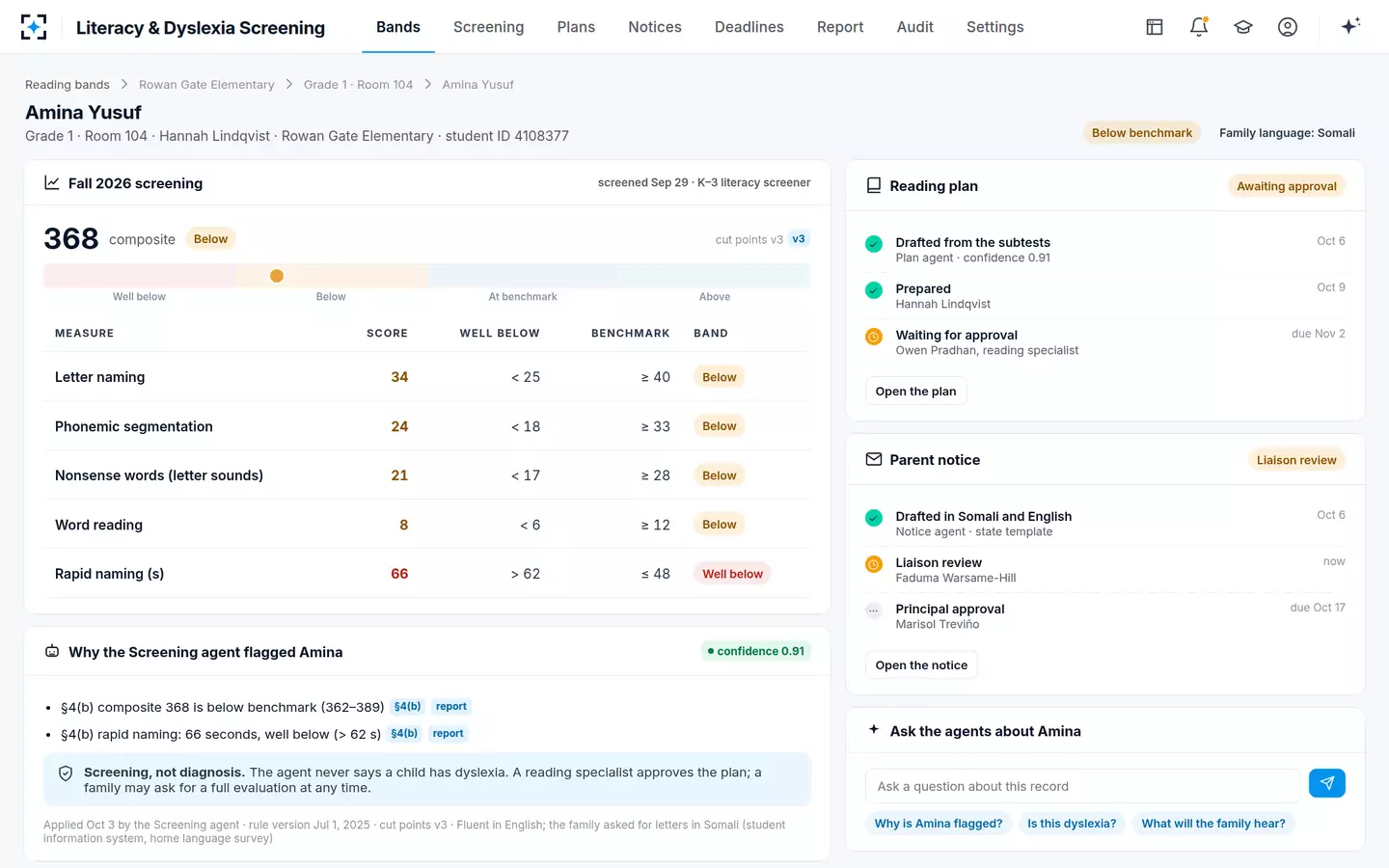Click the §4(b) tag on the rapid naming reason

coord(404,734)
